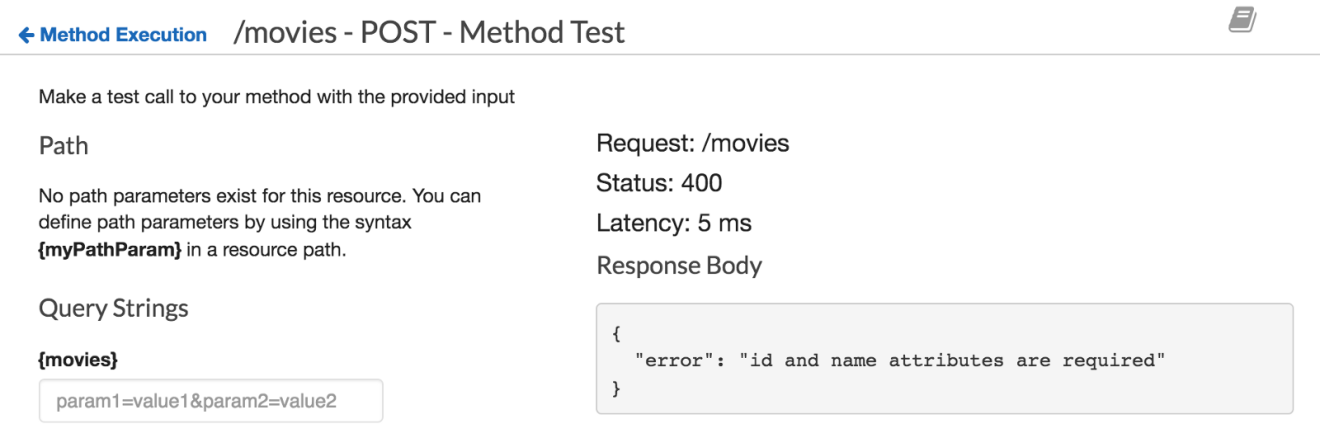Click the page title /movies - POST - Method Test
Screen dimensions: 1320x424
click(429, 33)
